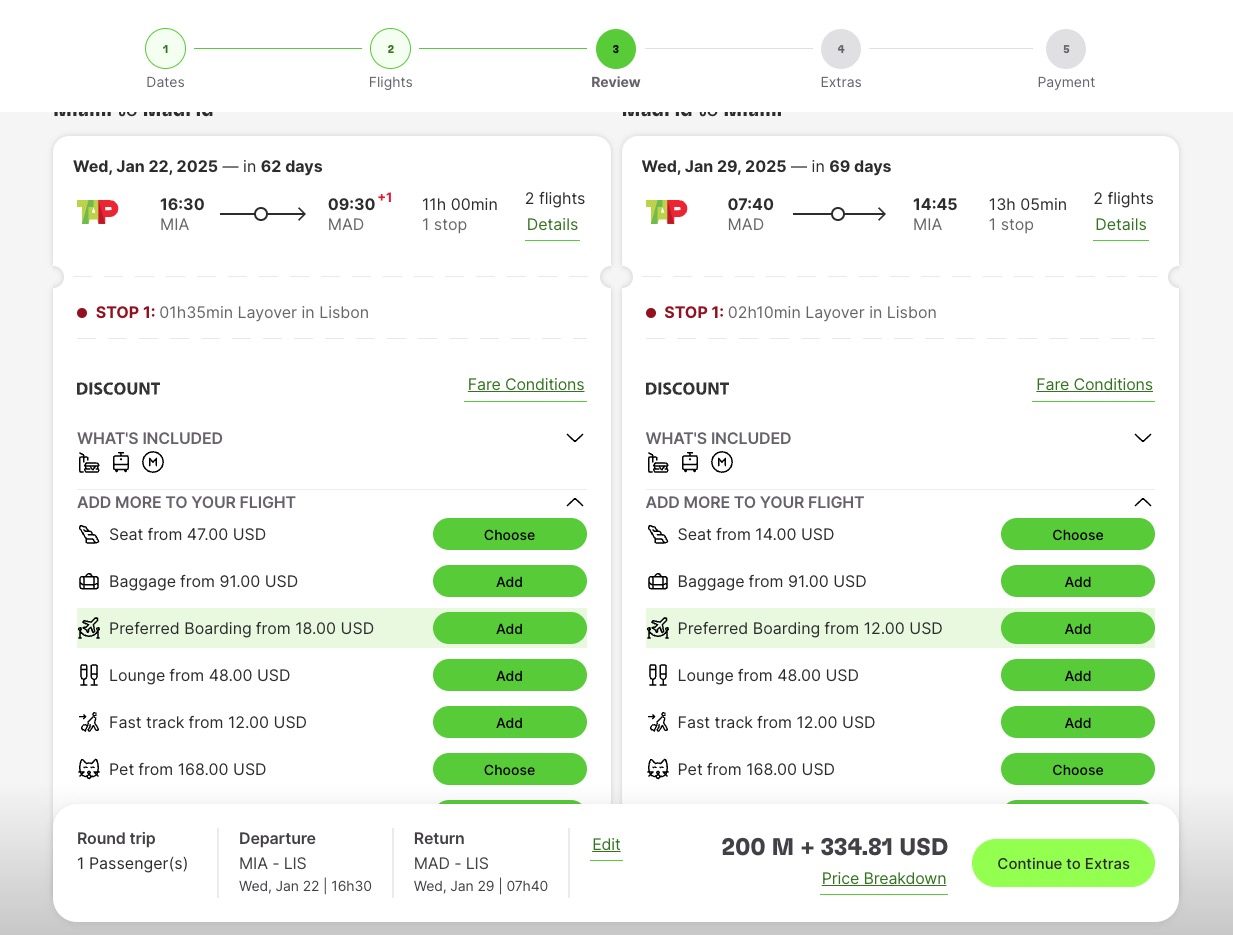Click the Seat icon for Miami to Madrid
The width and height of the screenshot is (1233, 935).
point(89,534)
